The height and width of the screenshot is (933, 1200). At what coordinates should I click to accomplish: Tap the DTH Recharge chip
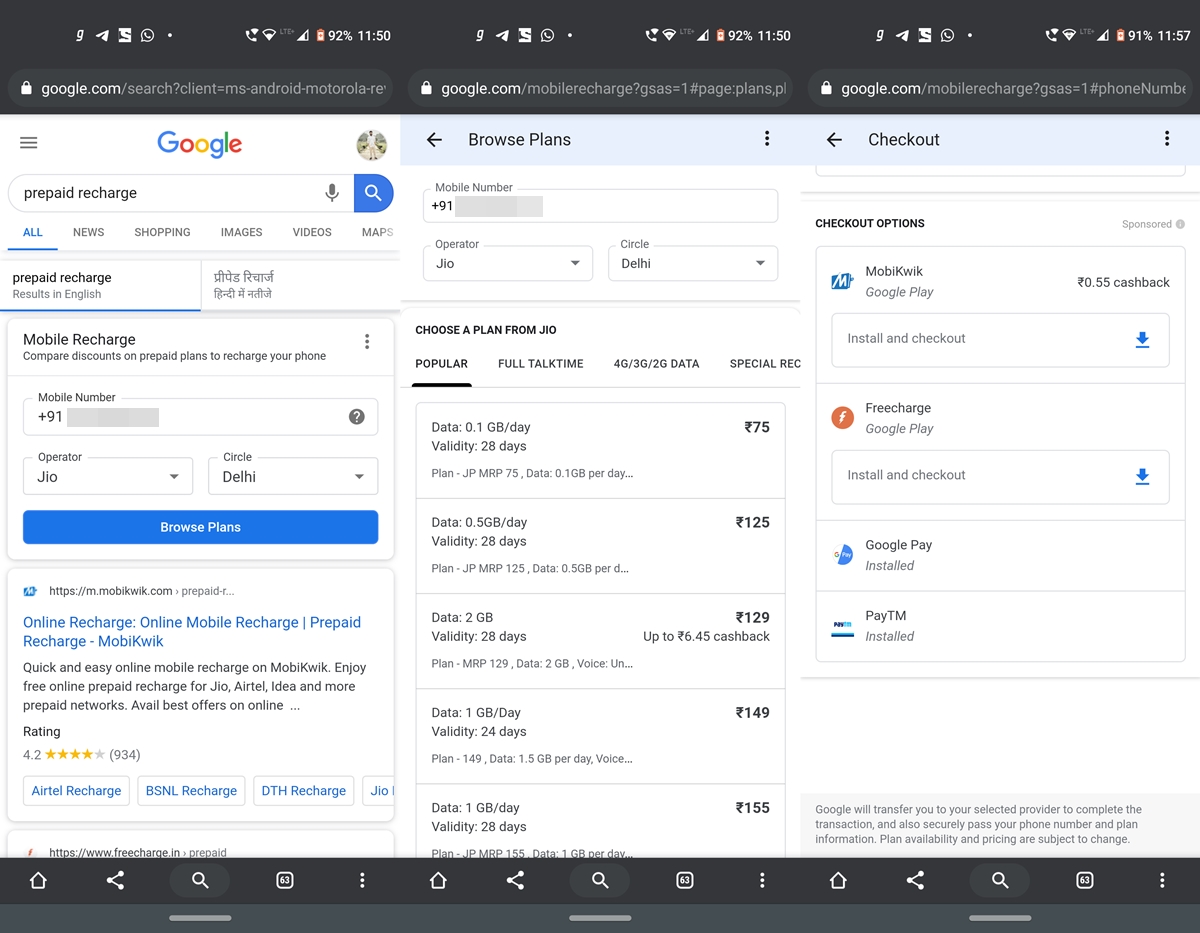[303, 790]
